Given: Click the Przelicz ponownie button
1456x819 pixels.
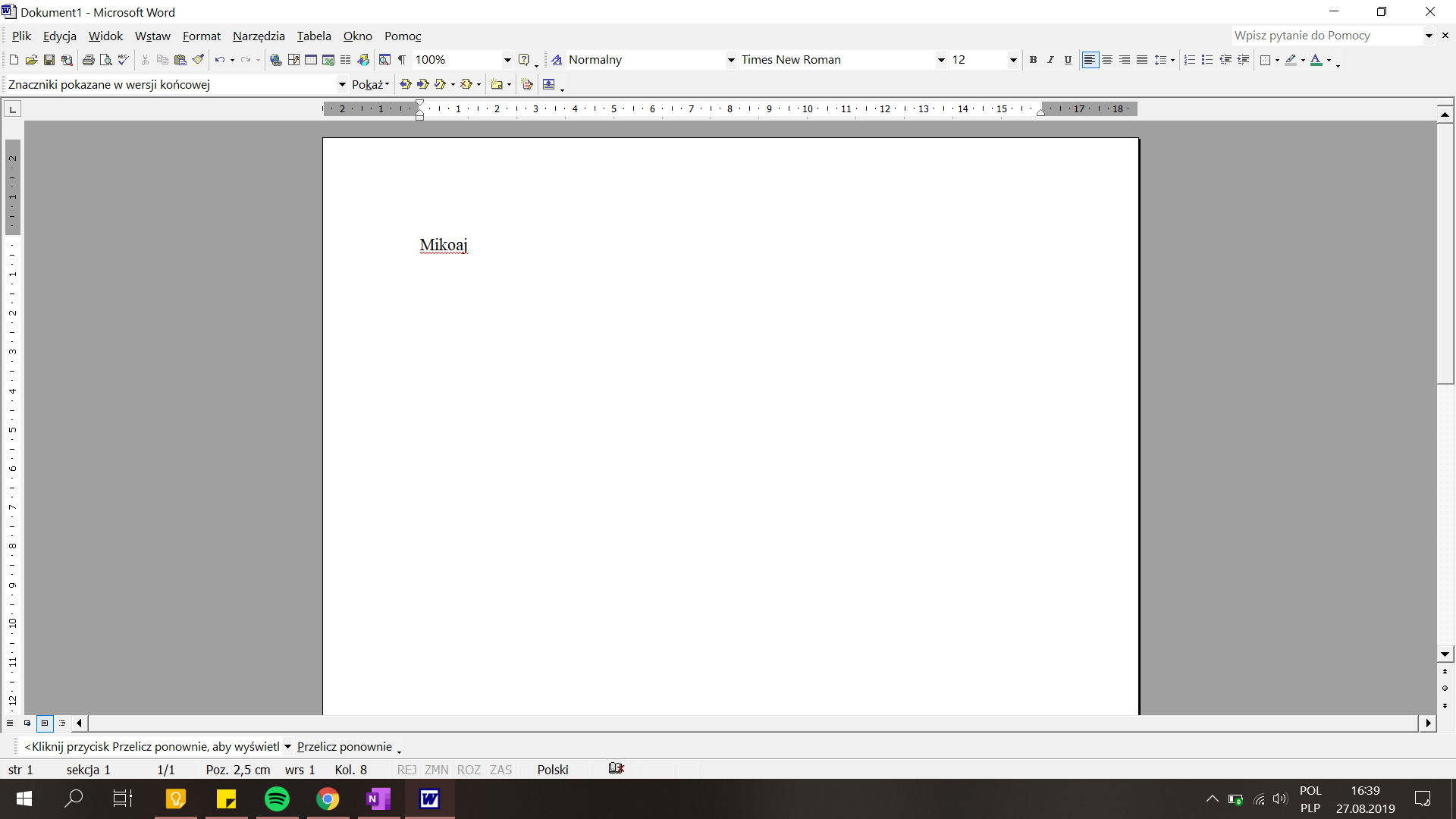Looking at the screenshot, I should point(344,747).
